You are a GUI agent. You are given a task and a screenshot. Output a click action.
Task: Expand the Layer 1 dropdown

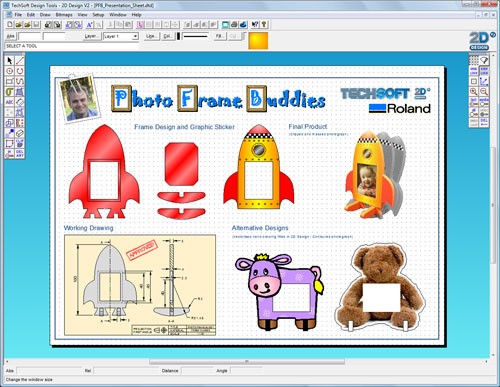[x=135, y=36]
